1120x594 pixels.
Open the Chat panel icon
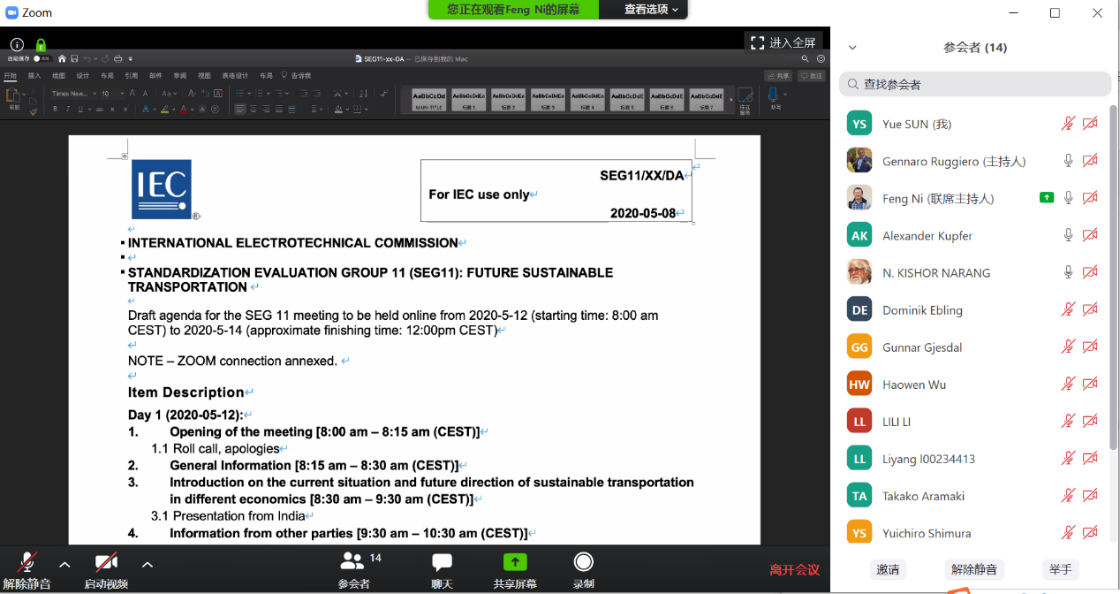(x=441, y=562)
